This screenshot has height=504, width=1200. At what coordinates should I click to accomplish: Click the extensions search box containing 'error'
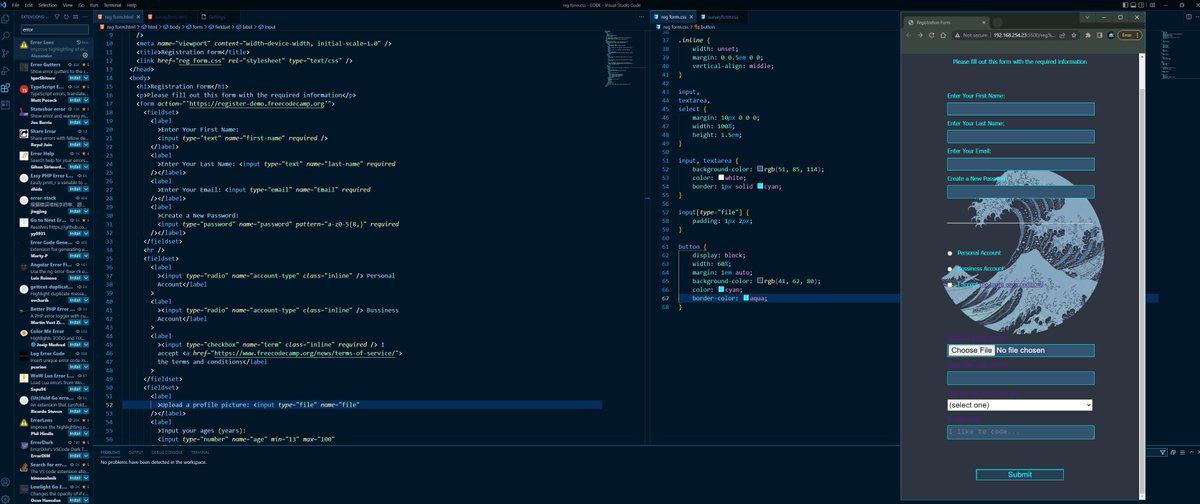click(x=53, y=30)
